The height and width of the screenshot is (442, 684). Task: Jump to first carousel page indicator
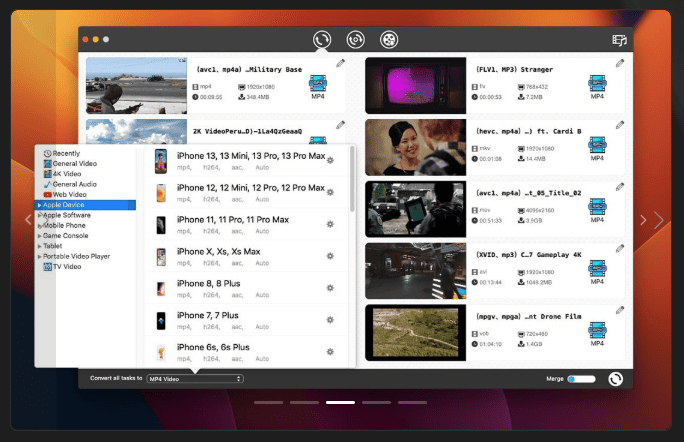point(268,402)
